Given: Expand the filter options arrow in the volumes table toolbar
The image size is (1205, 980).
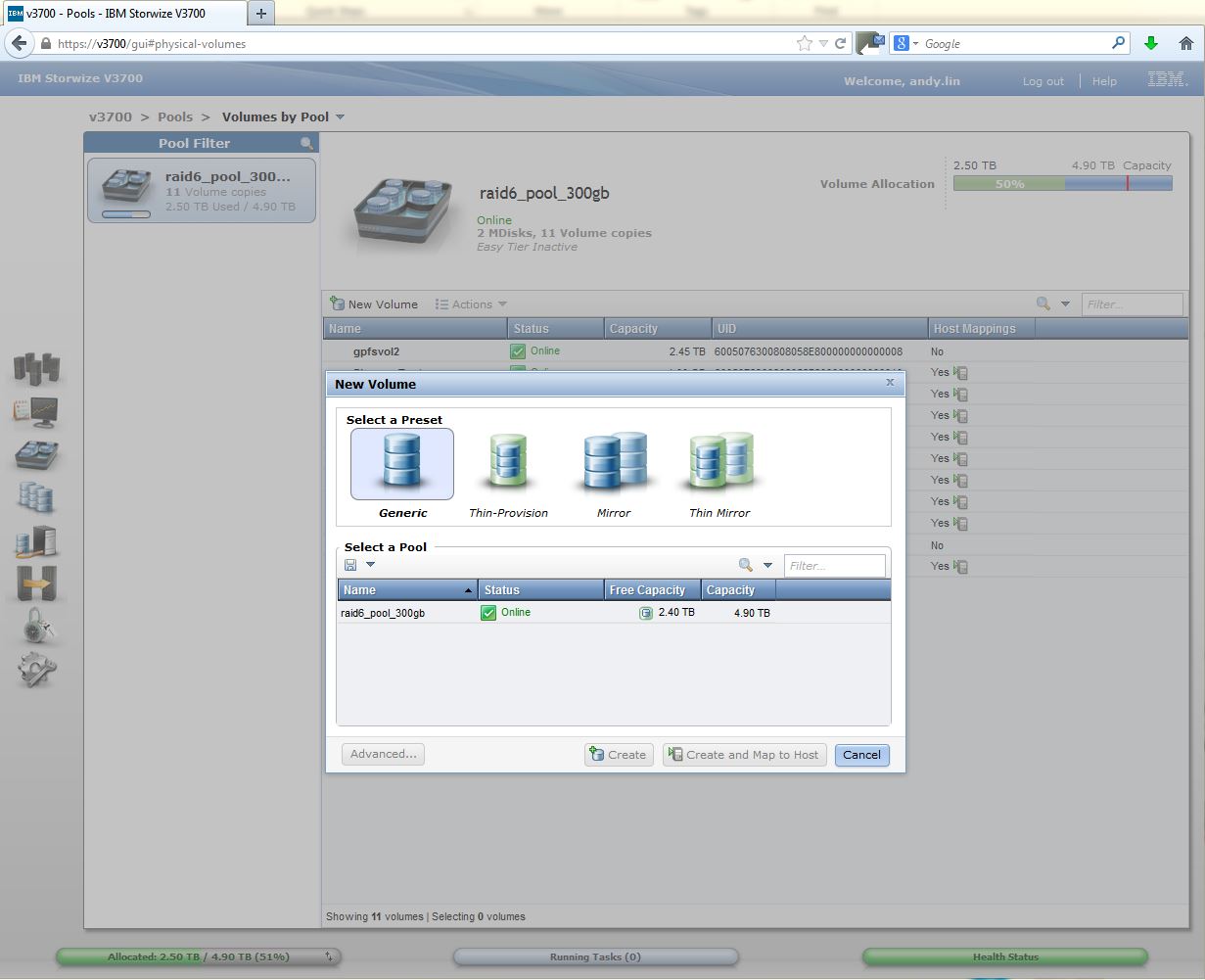Looking at the screenshot, I should click(1065, 303).
